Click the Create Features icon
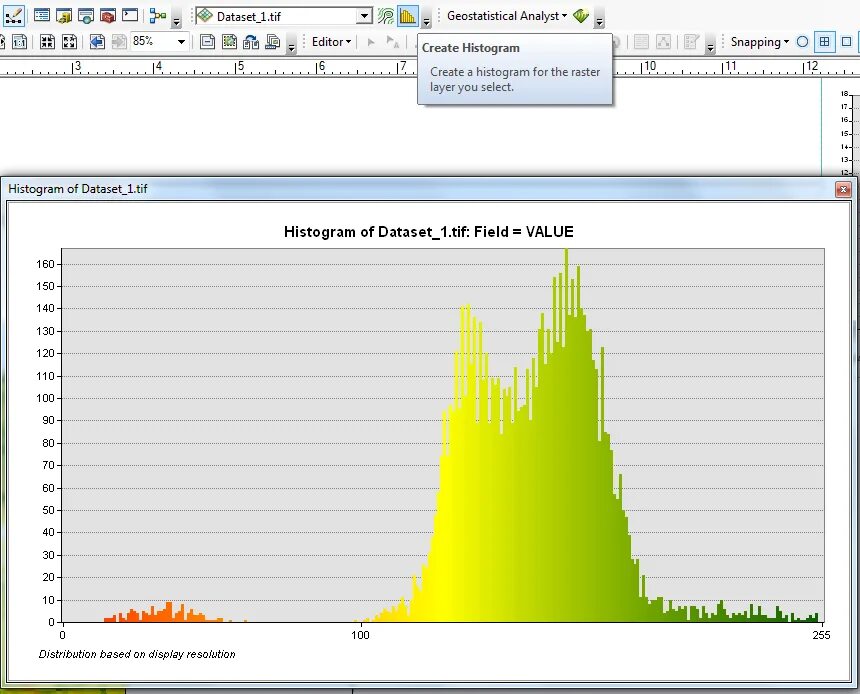Image resolution: width=860 pixels, height=694 pixels. point(691,42)
